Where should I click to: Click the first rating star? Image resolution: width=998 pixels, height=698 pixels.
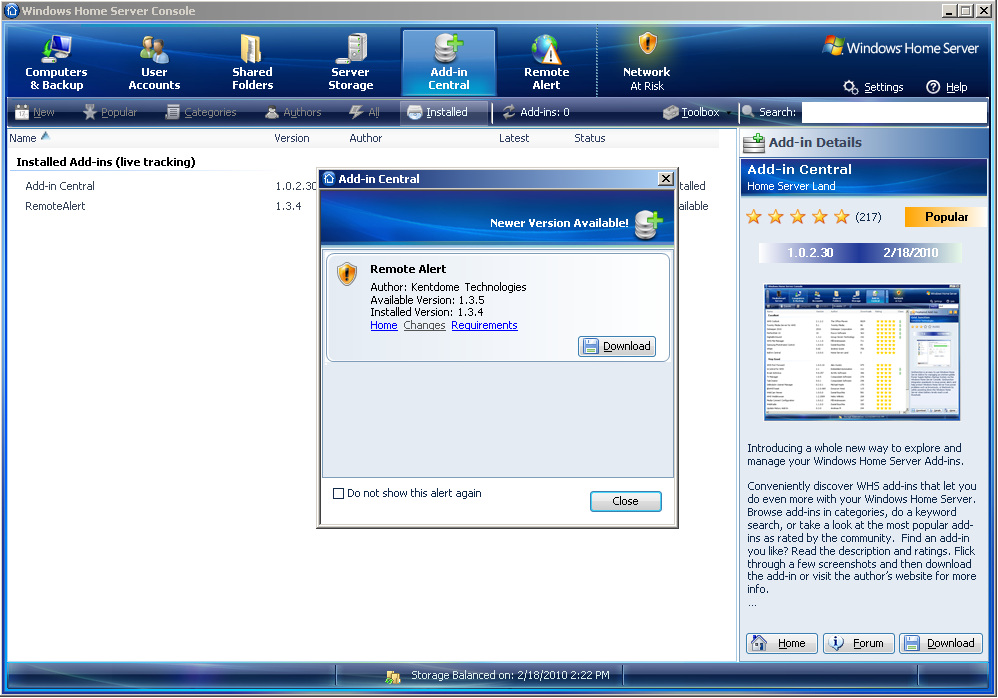pos(754,217)
